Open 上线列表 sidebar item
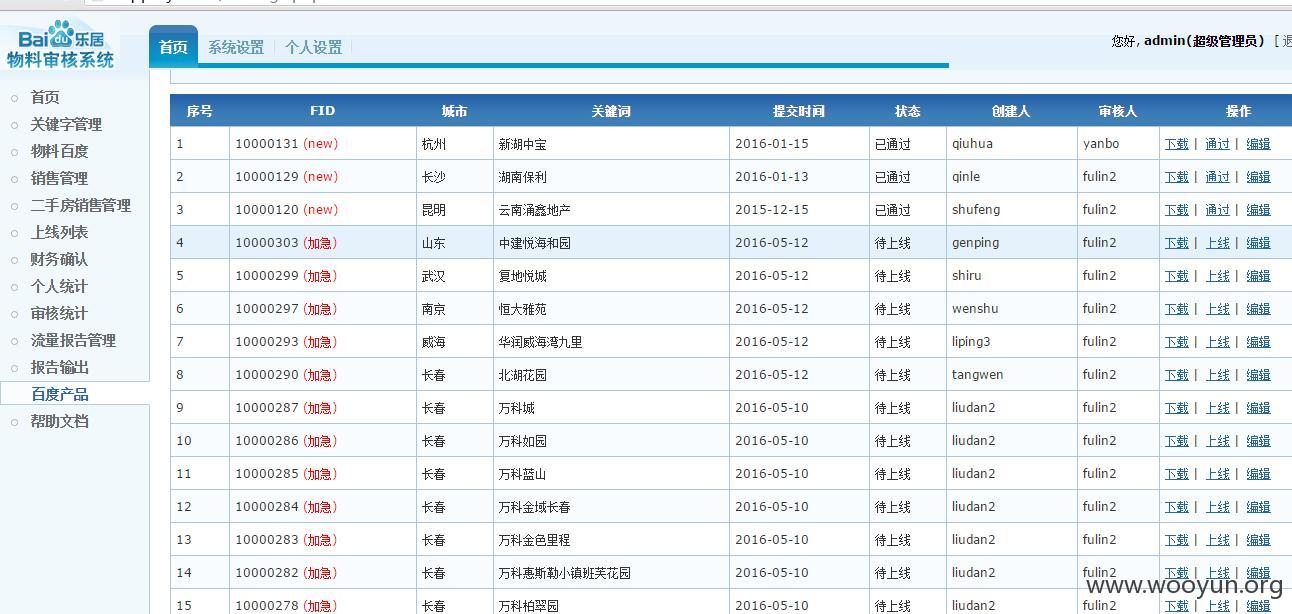 tap(59, 232)
